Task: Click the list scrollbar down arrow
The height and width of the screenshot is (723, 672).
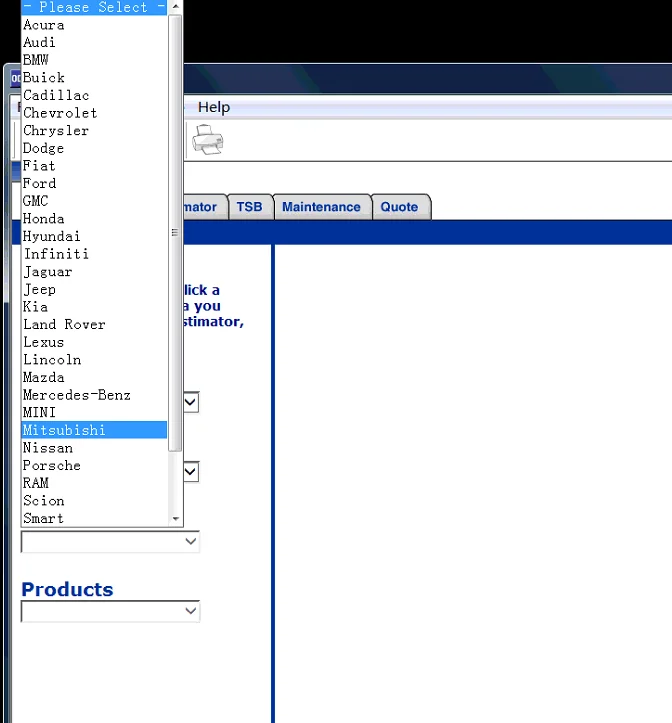Action: (175, 519)
